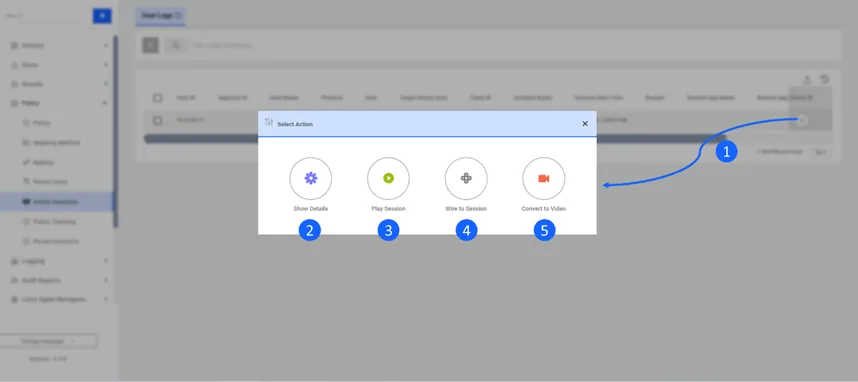Click the Convert to Video label
This screenshot has width=858, height=382.
coord(543,209)
